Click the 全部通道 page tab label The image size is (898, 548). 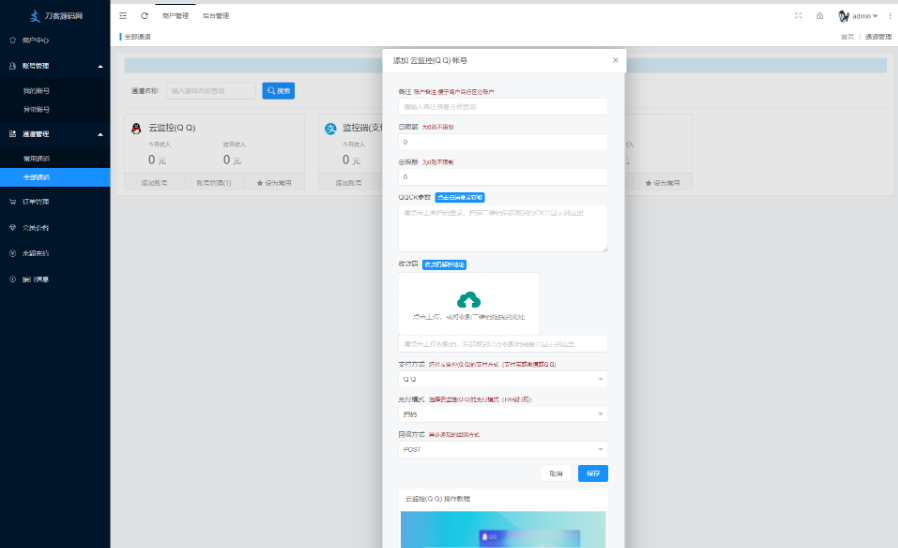(137, 37)
